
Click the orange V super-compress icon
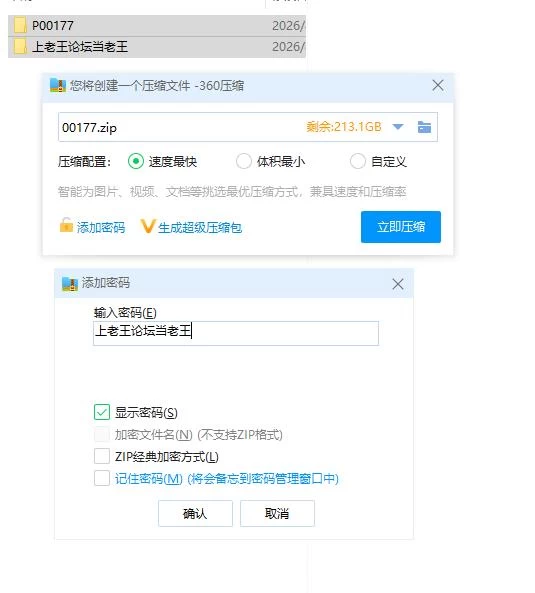147,227
